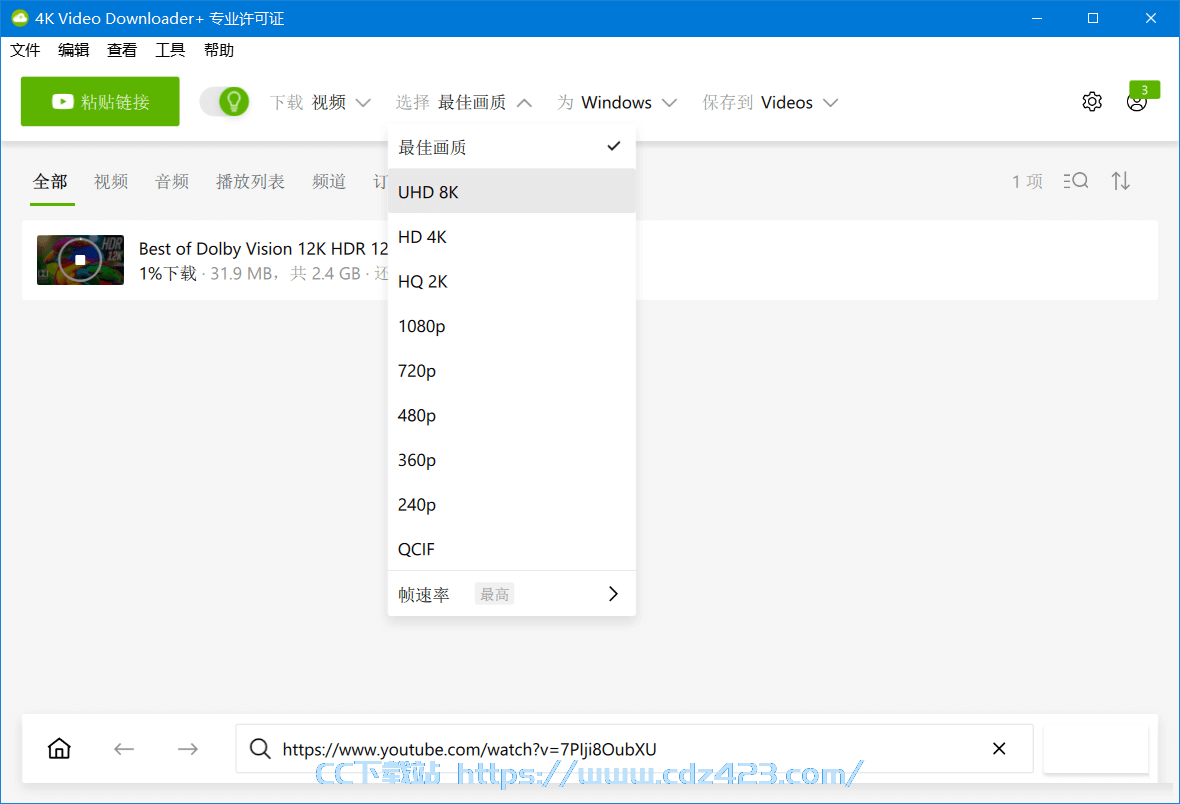Open the 帮助 menu
The width and height of the screenshot is (1180, 804).
(x=219, y=50)
